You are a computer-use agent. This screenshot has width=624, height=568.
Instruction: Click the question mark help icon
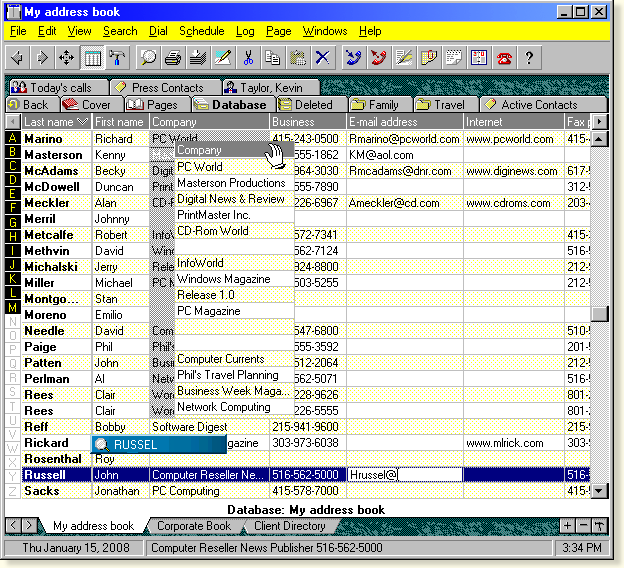coord(529,58)
